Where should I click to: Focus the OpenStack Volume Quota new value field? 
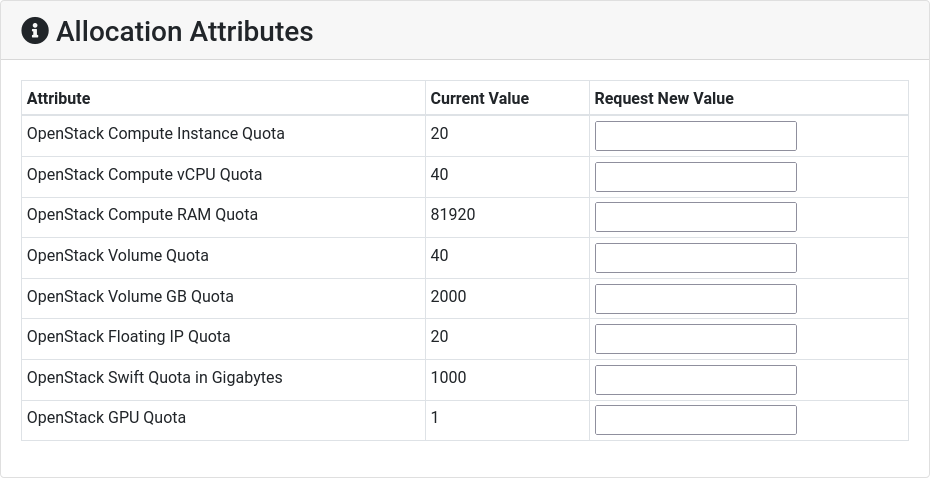pos(696,258)
